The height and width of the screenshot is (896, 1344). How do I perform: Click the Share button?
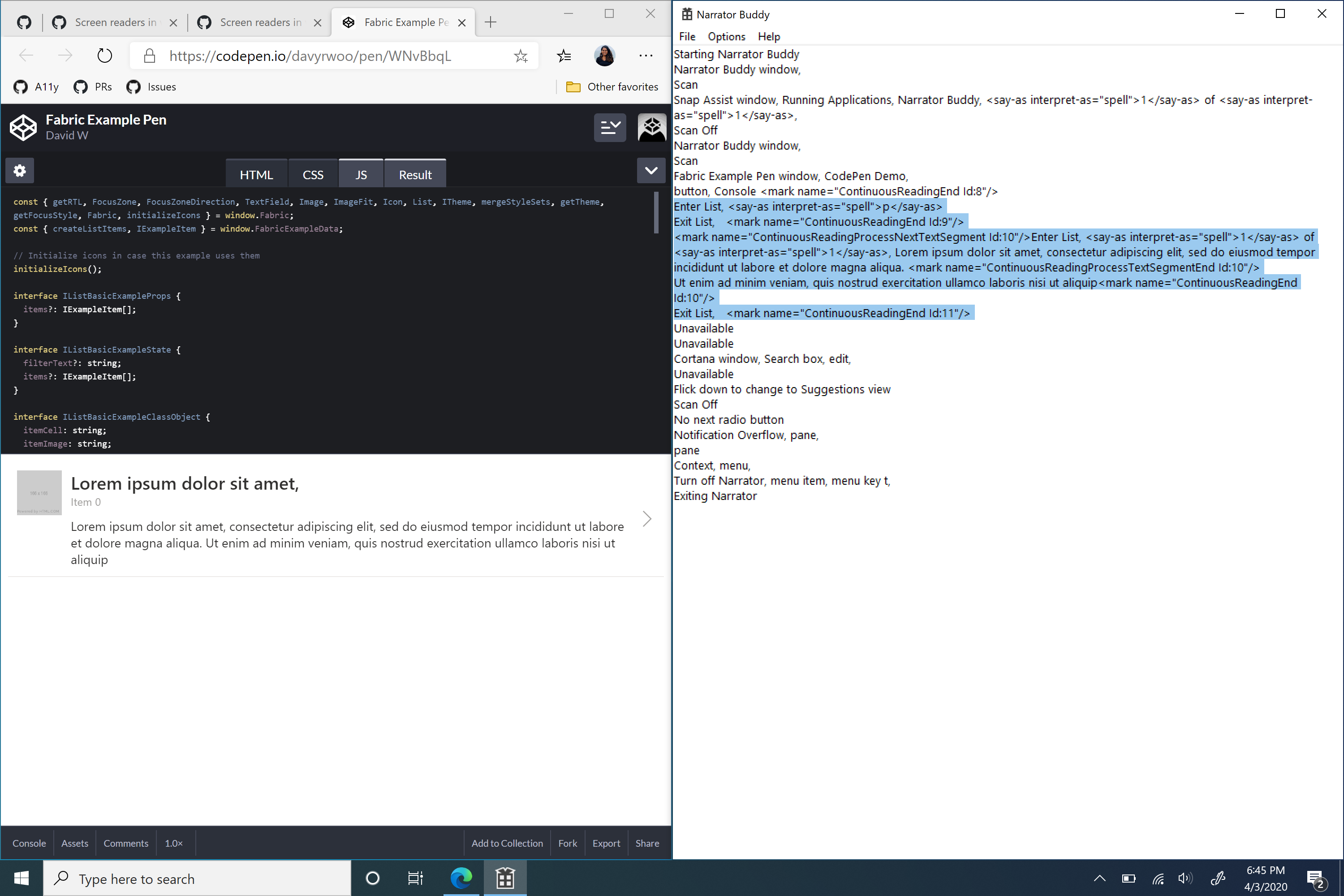point(647,843)
